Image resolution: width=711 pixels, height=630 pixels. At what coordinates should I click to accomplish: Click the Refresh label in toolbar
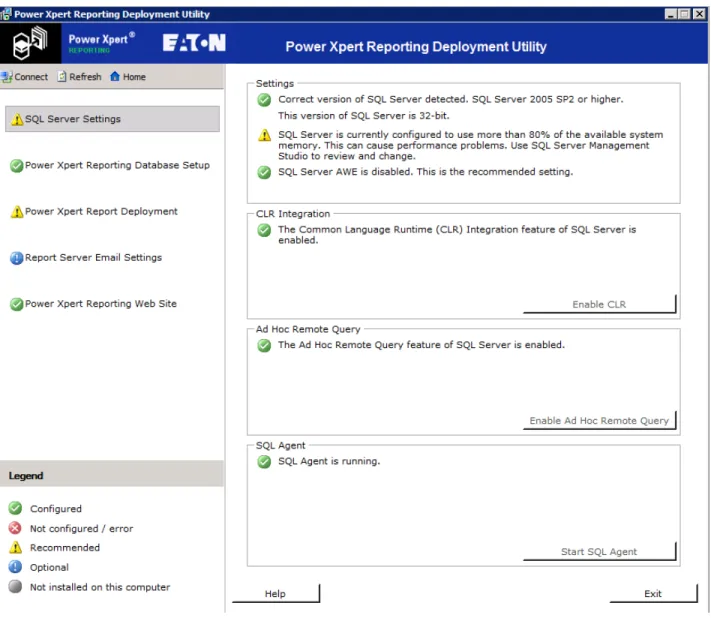pyautogui.click(x=85, y=77)
